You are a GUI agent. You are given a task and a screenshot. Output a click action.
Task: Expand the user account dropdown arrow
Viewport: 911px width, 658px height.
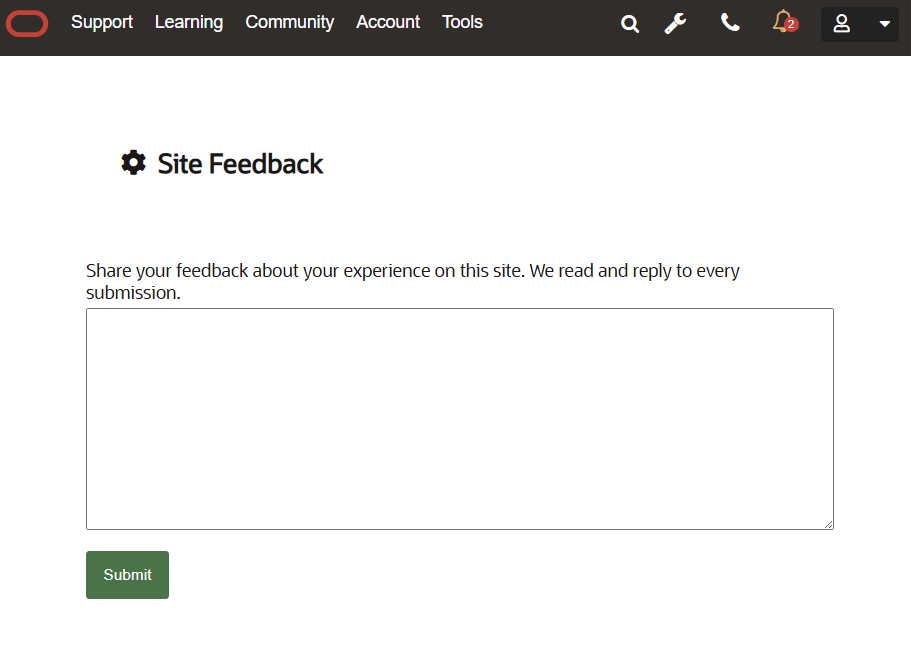point(884,24)
